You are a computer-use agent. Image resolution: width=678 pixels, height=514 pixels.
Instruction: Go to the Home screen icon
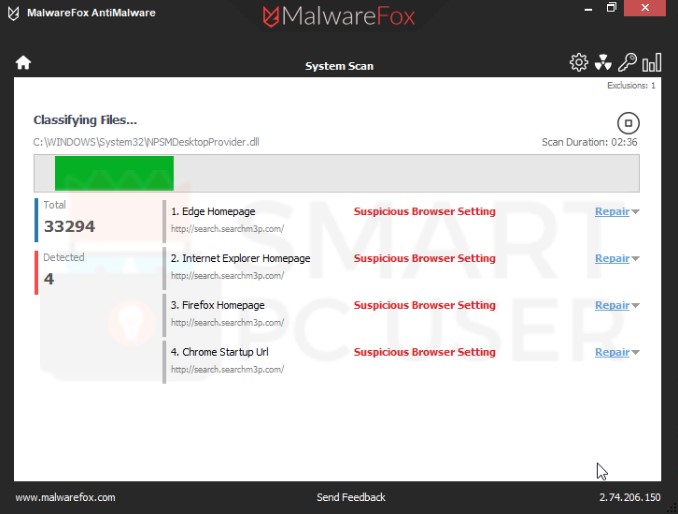[23, 63]
